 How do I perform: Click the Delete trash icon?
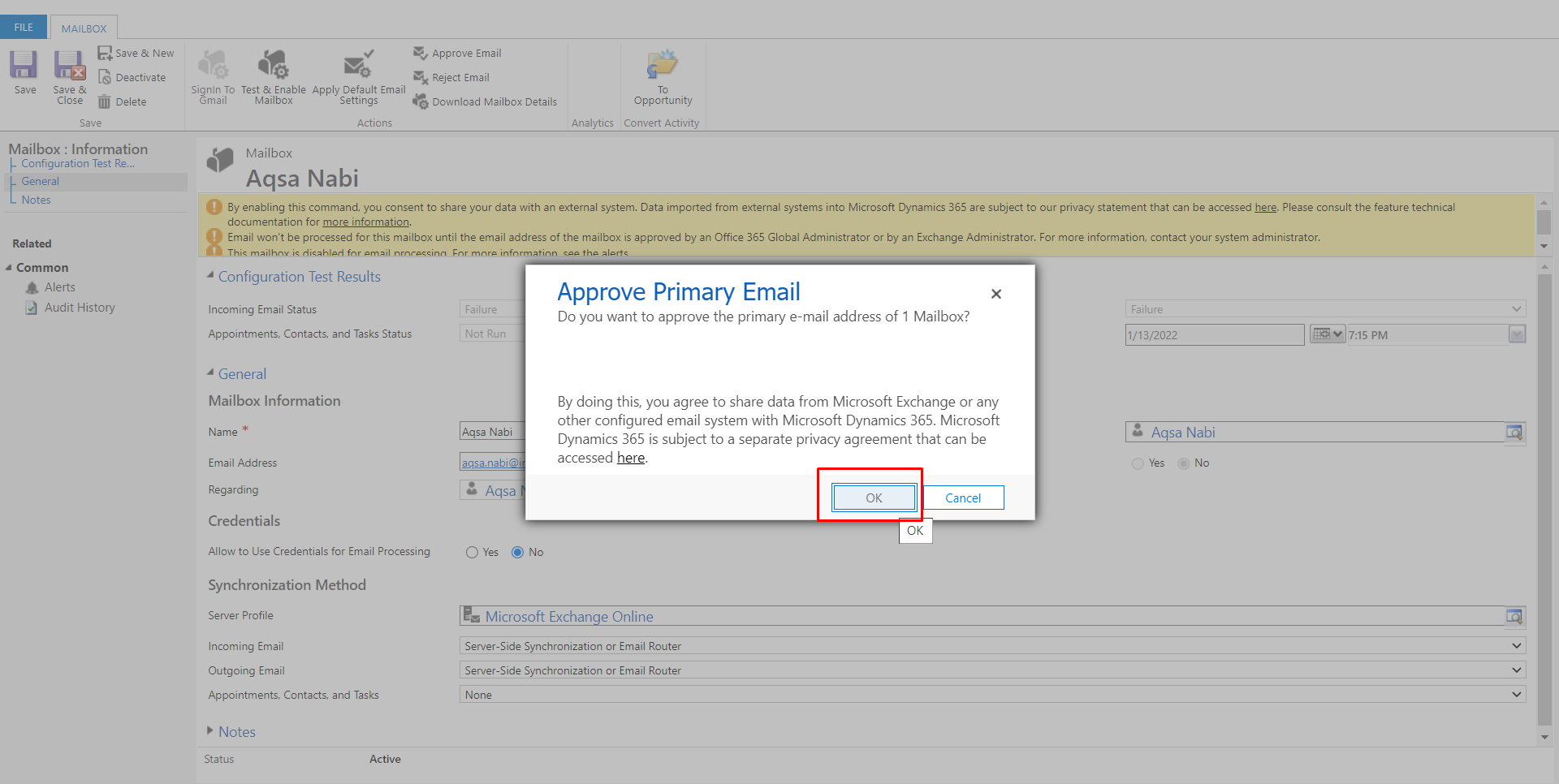(105, 101)
